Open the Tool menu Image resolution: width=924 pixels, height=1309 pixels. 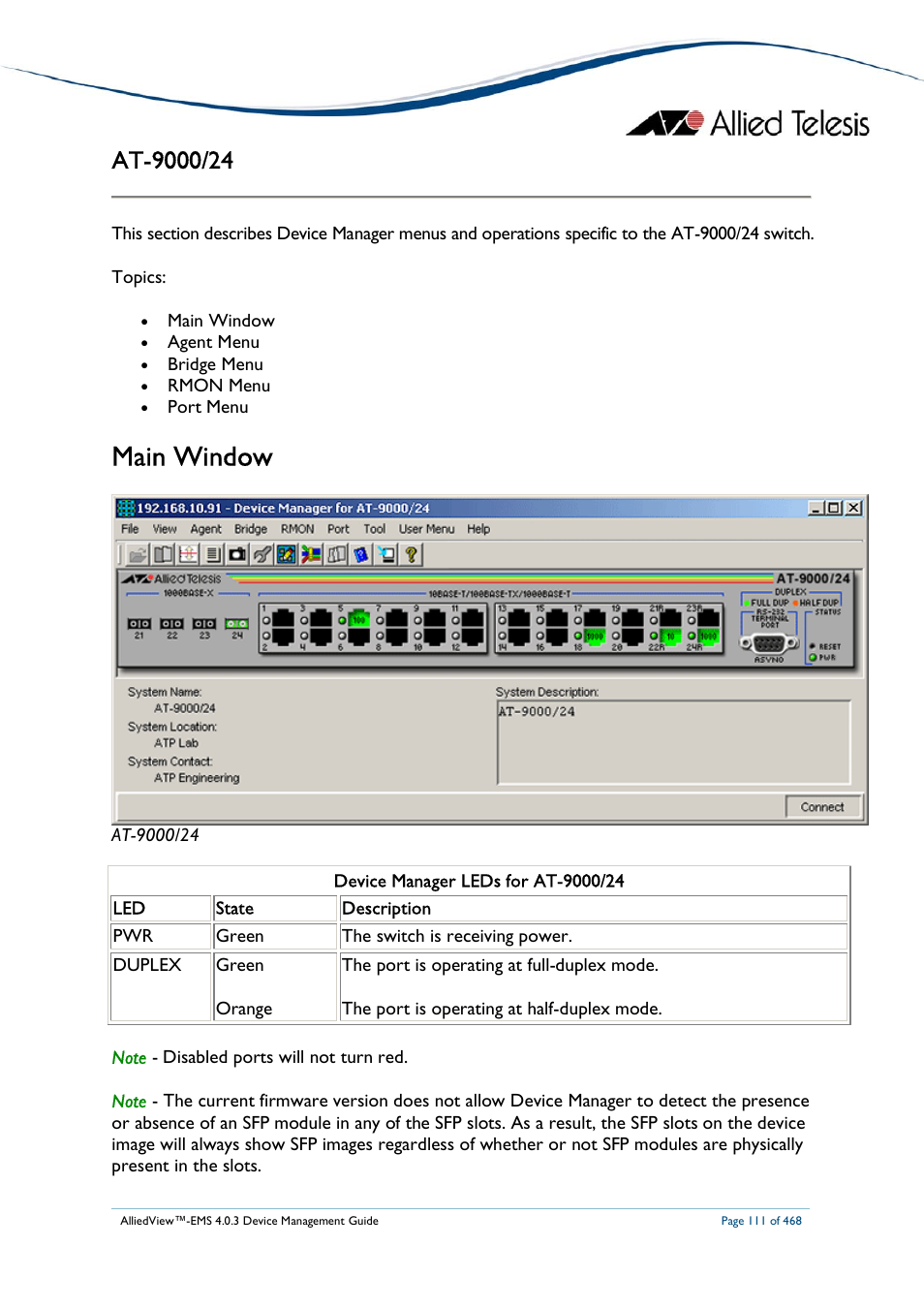tap(375, 529)
